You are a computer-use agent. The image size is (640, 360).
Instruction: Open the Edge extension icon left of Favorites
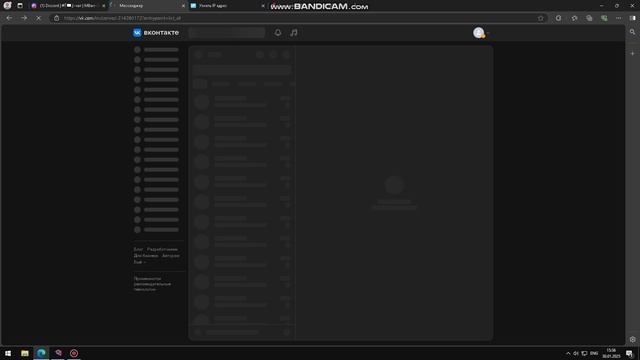click(x=558, y=18)
